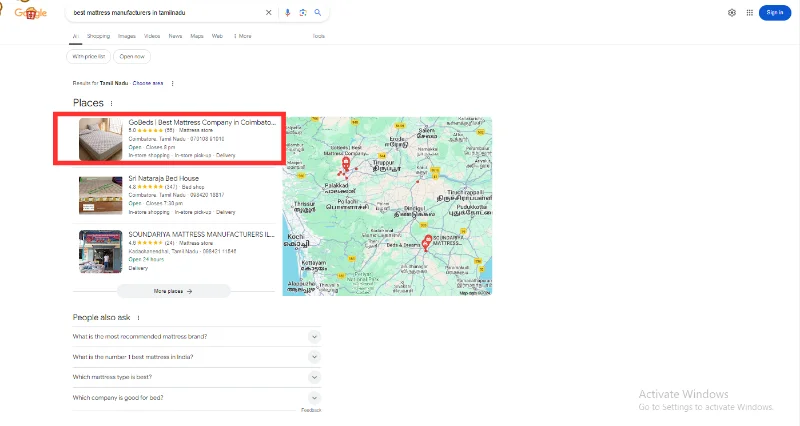800x426 pixels.
Task: Click the 'Open 24 hours' text on SOUNDARIYA listing
Action: point(146,259)
